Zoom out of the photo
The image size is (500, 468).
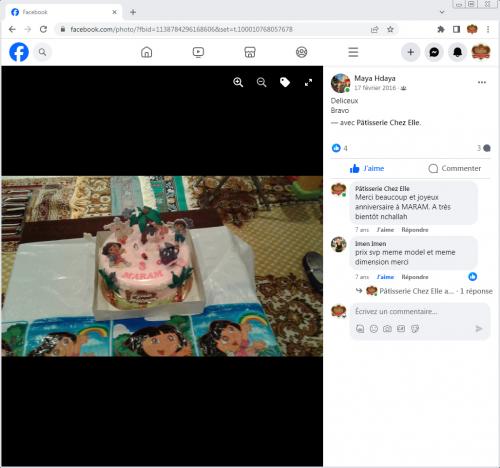pyautogui.click(x=262, y=82)
